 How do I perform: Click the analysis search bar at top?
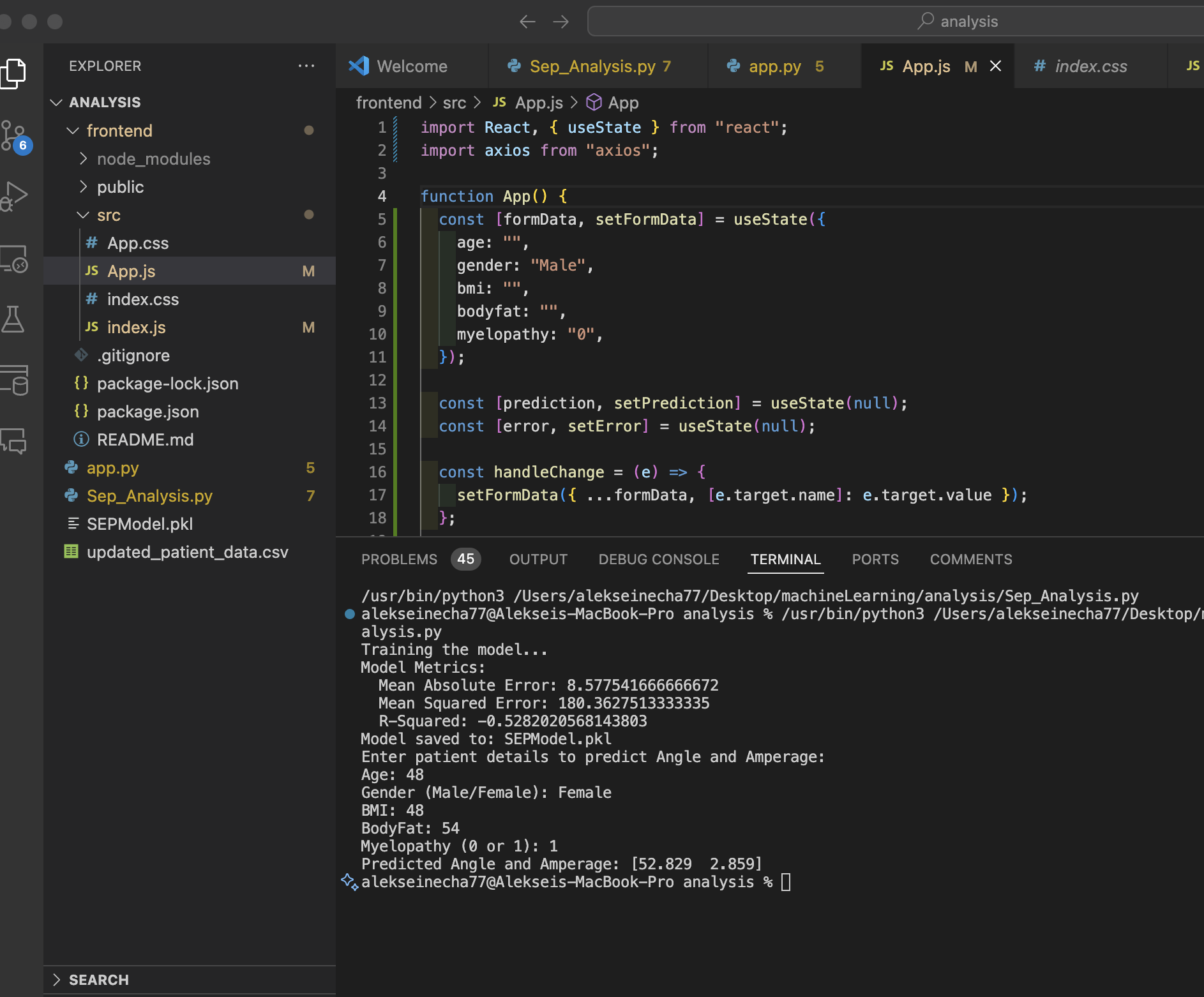coord(894,22)
